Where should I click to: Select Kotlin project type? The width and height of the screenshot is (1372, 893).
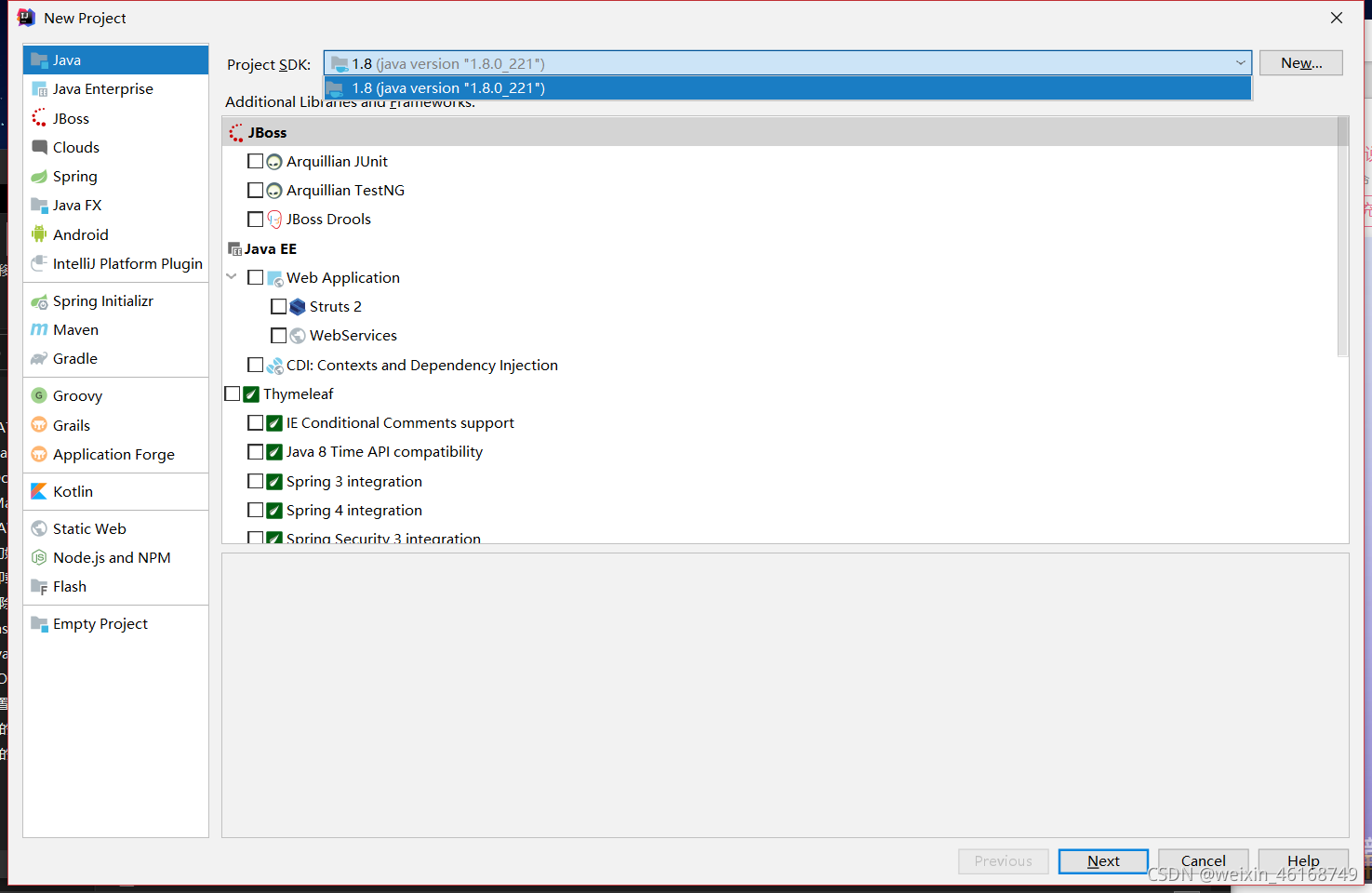pyautogui.click(x=115, y=491)
